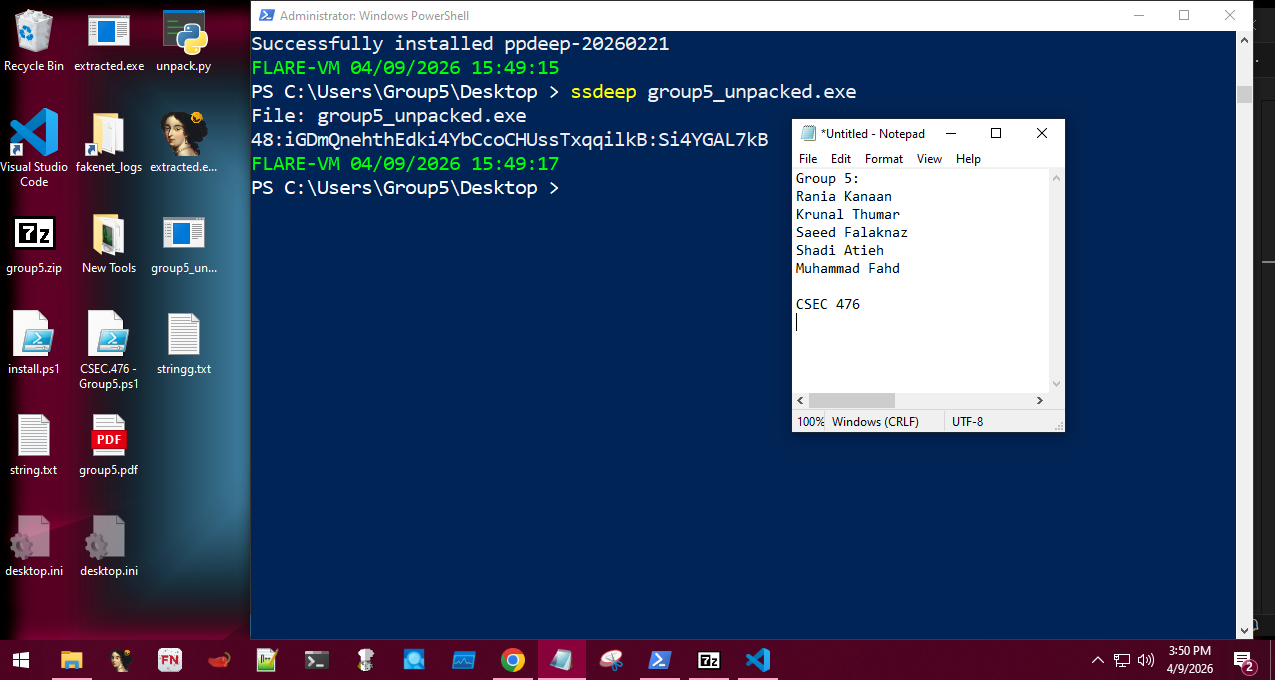Click Notepad vertical scrollbar down arrow

pos(1056,384)
